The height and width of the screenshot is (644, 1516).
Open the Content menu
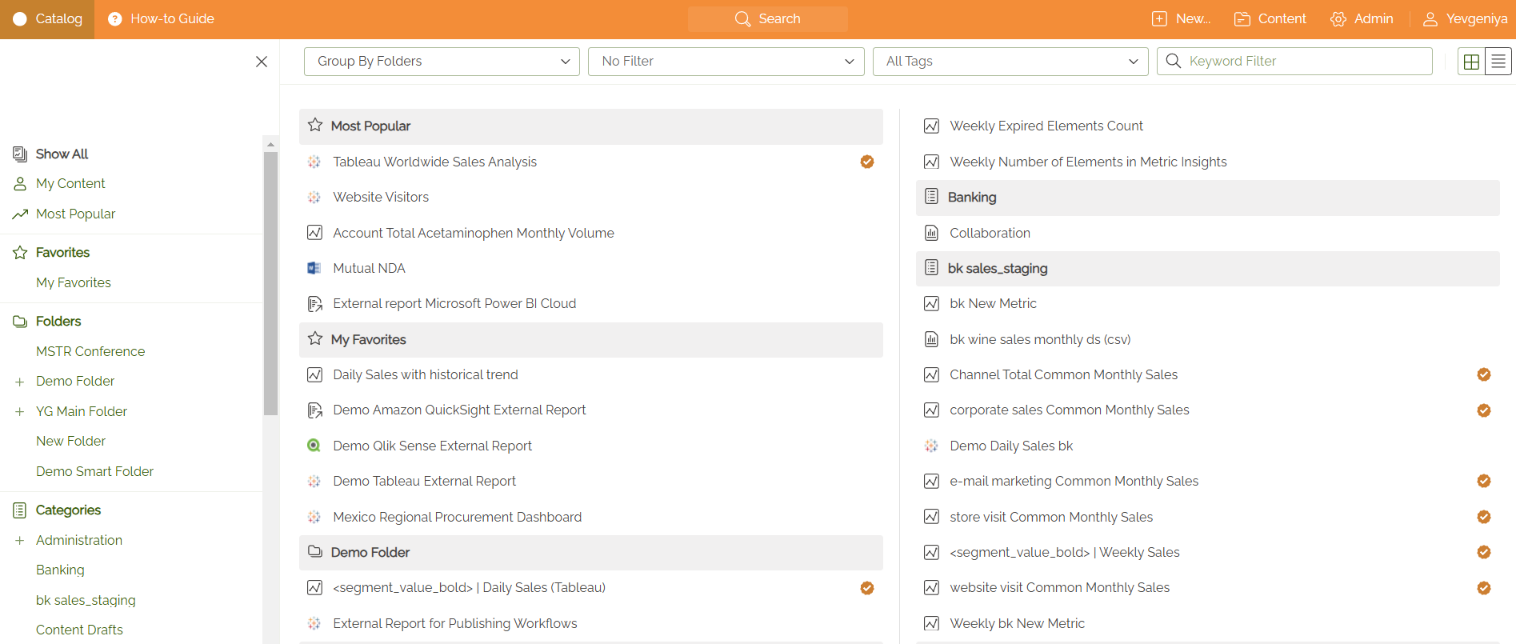[x=1270, y=19]
